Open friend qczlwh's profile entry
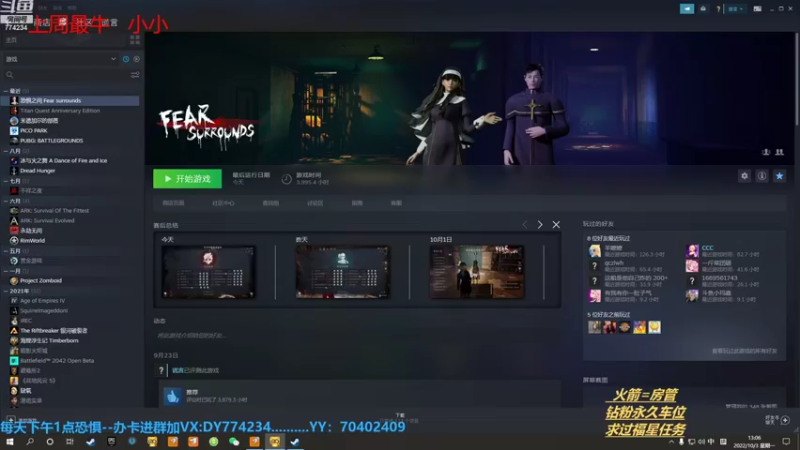Screen dimensions: 800x450 tap(627, 266)
